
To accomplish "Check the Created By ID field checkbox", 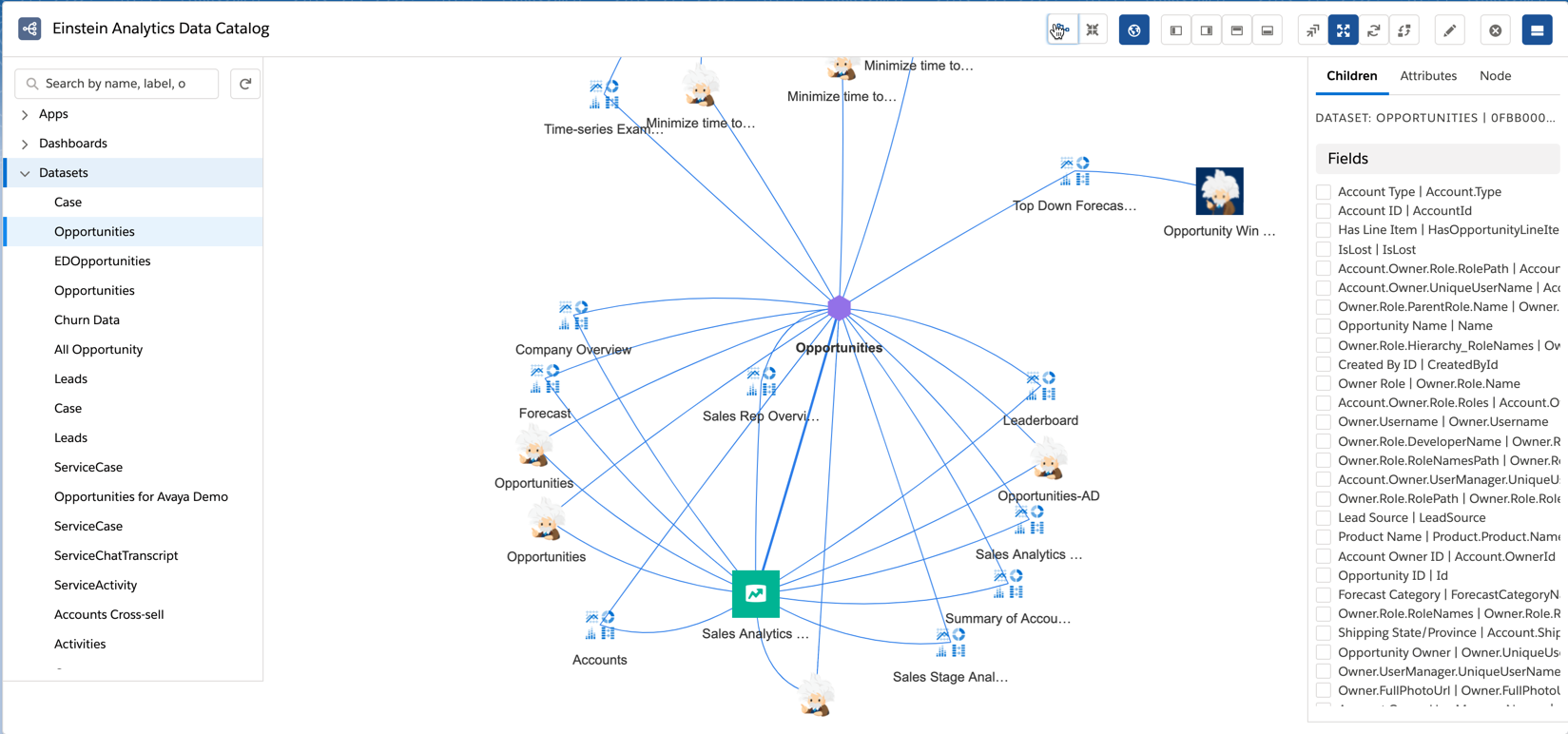I will (x=1324, y=364).
